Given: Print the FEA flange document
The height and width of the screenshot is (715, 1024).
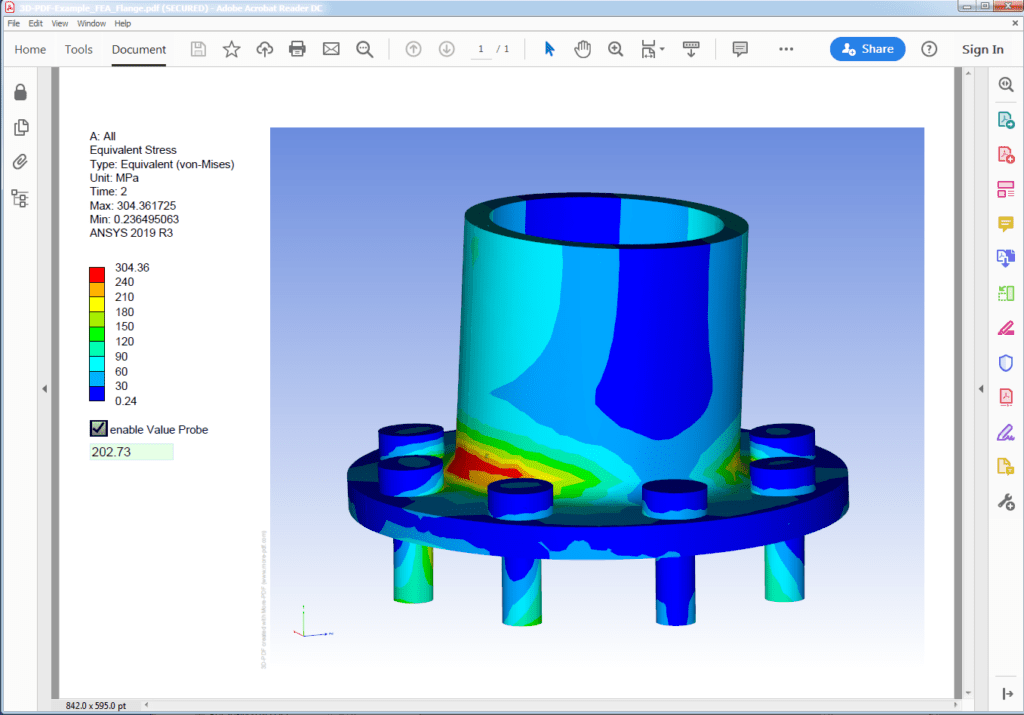Looking at the screenshot, I should coord(297,48).
